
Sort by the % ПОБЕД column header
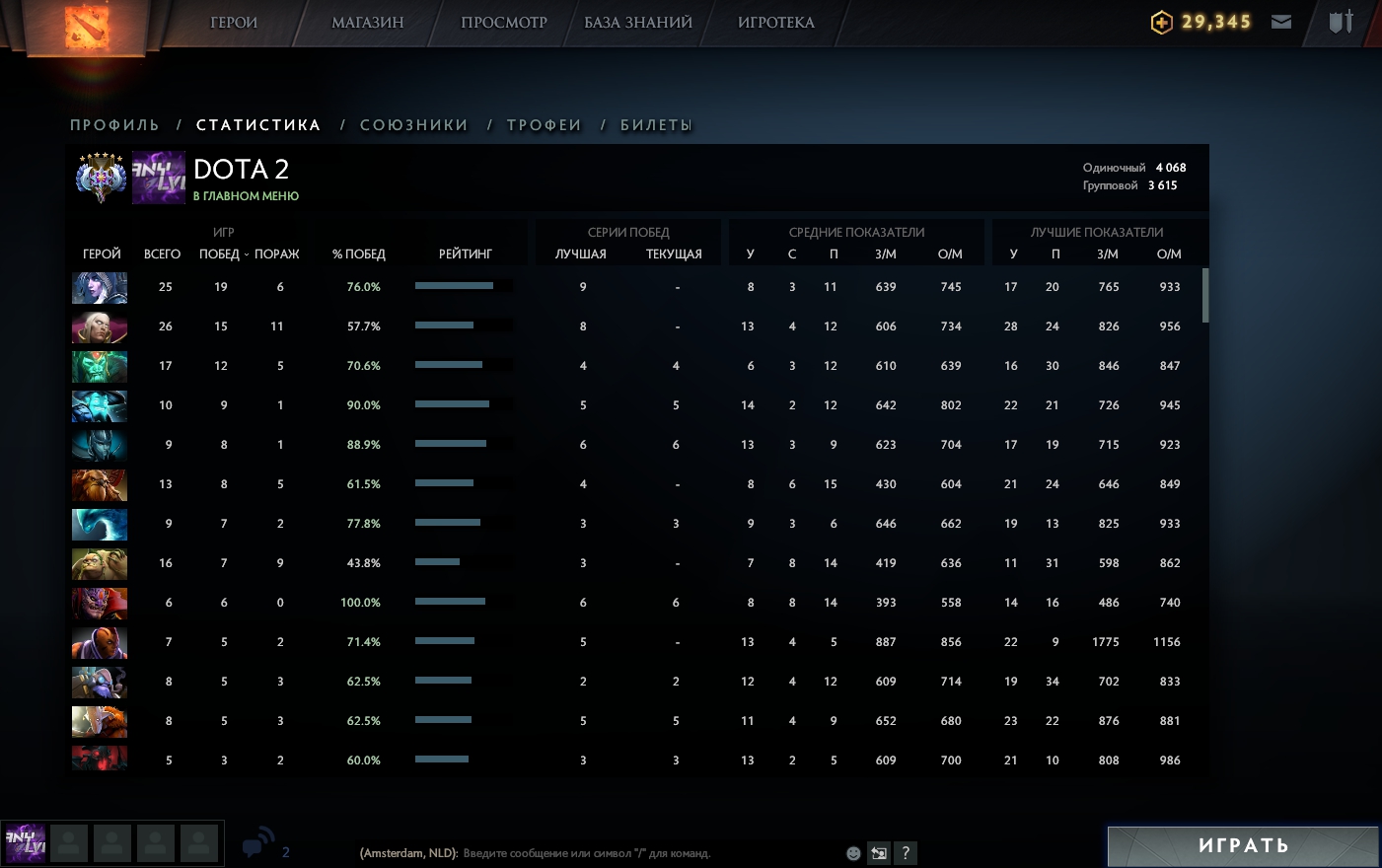359,254
